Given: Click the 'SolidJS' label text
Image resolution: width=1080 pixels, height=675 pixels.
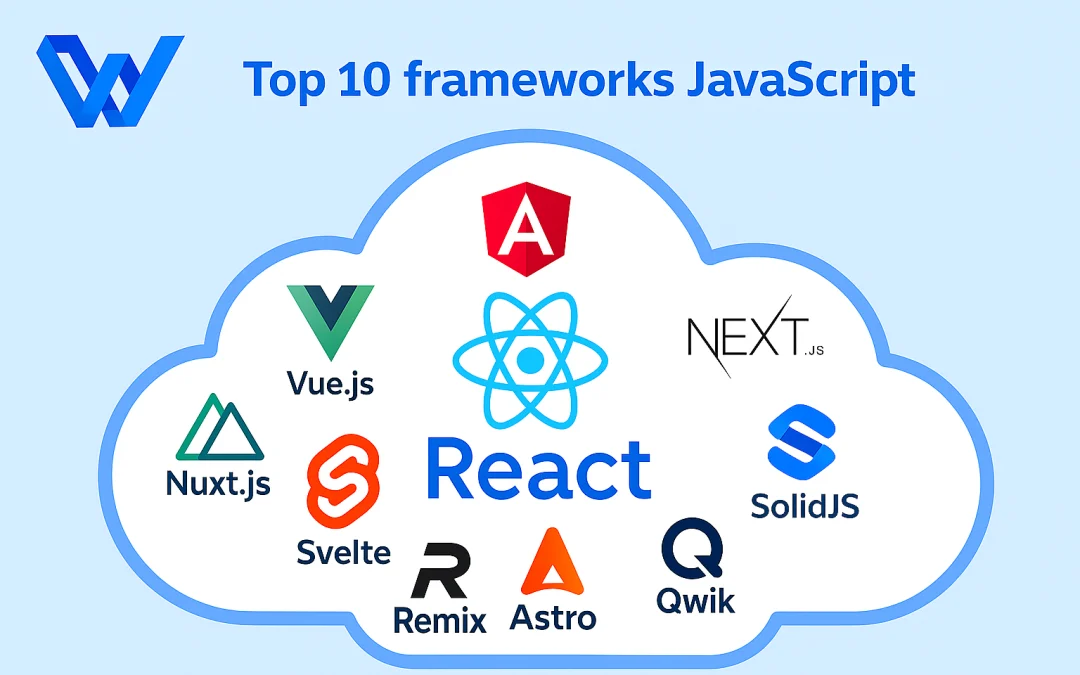Looking at the screenshot, I should (x=805, y=506).
